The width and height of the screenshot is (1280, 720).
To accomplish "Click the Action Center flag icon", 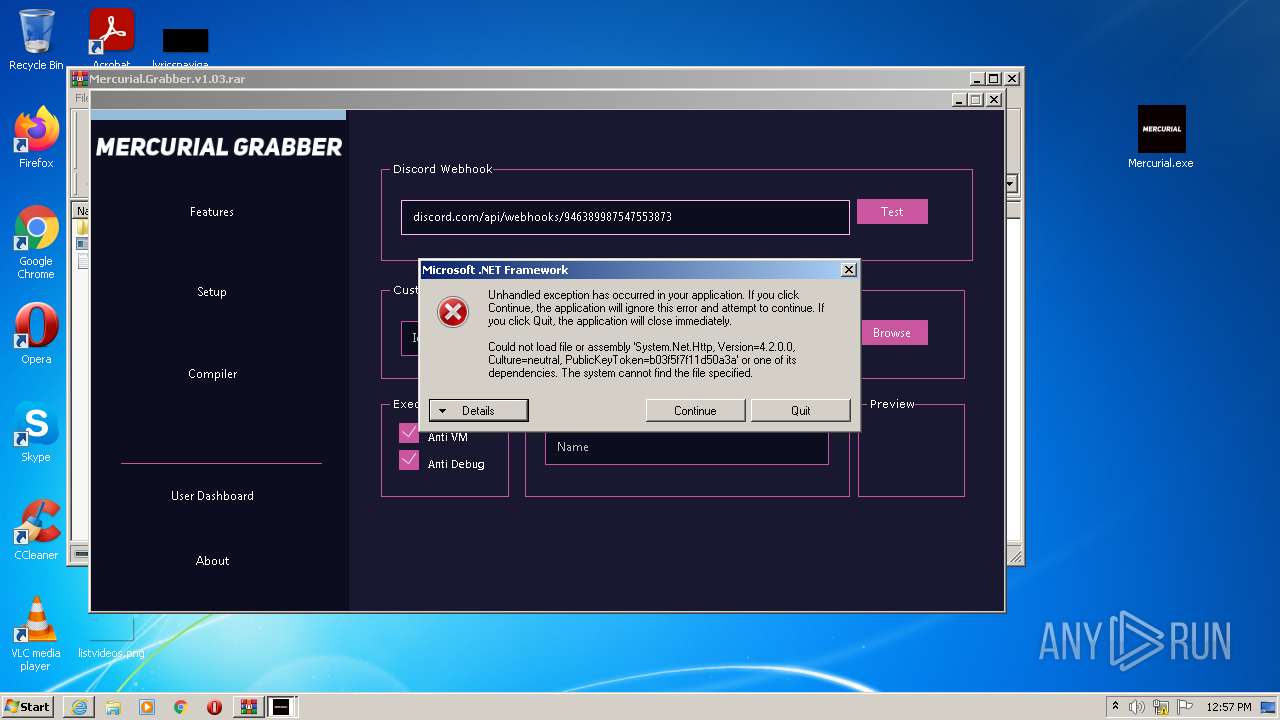I will click(1185, 707).
